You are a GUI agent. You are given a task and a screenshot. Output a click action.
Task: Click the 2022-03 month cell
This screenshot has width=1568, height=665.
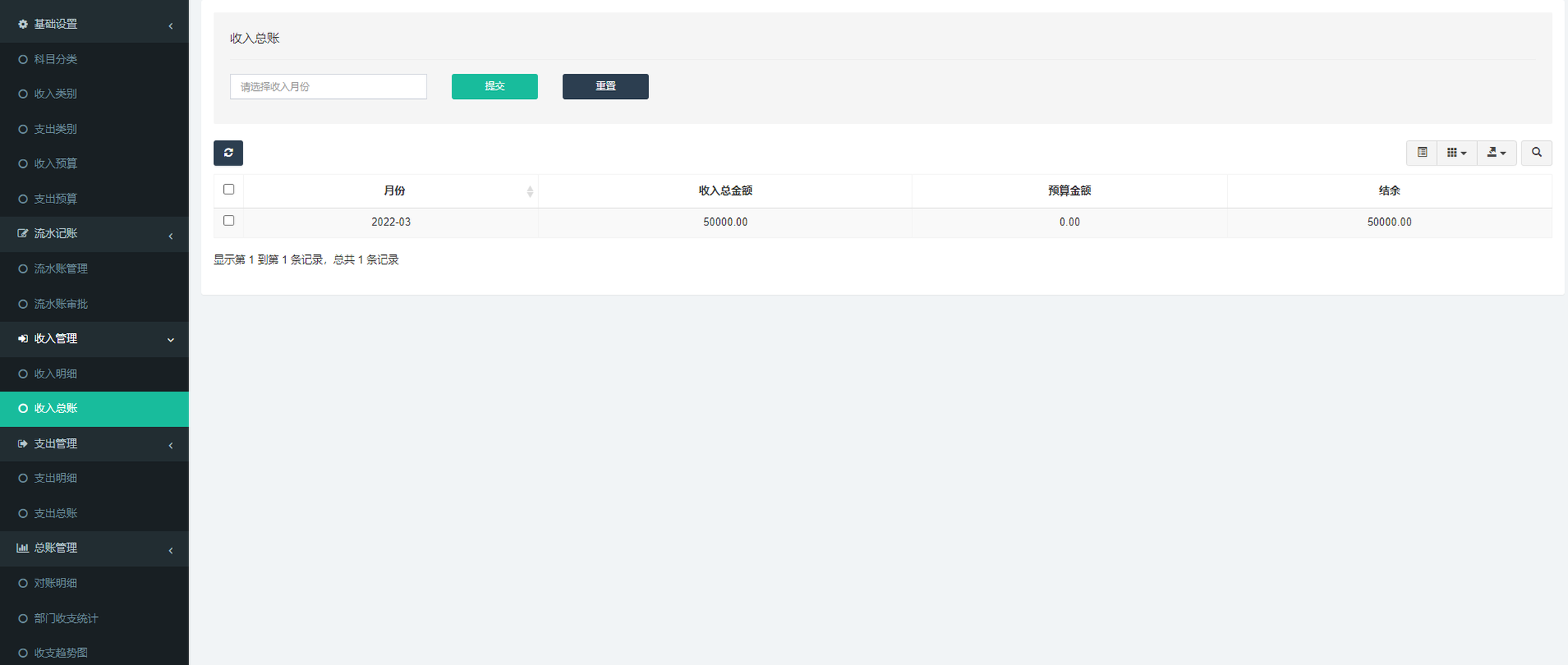[x=390, y=222]
